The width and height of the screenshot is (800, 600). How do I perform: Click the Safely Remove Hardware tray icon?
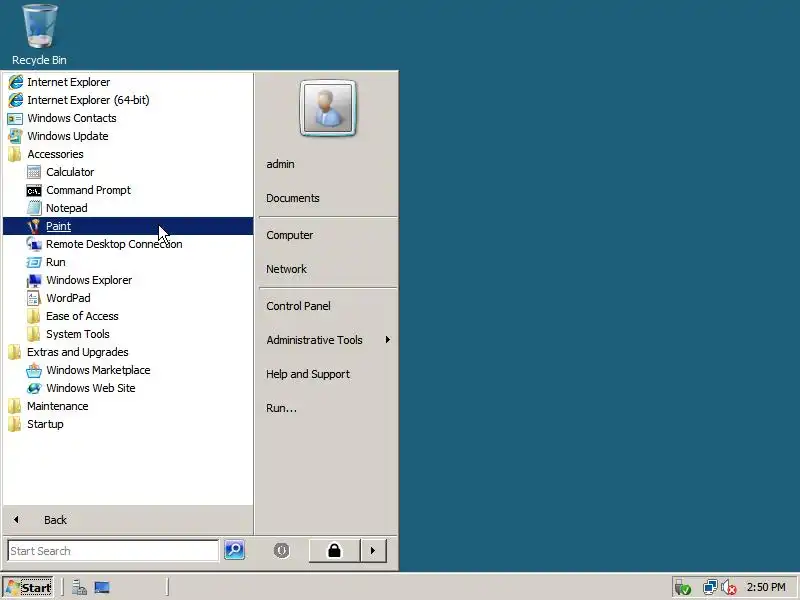(683, 588)
